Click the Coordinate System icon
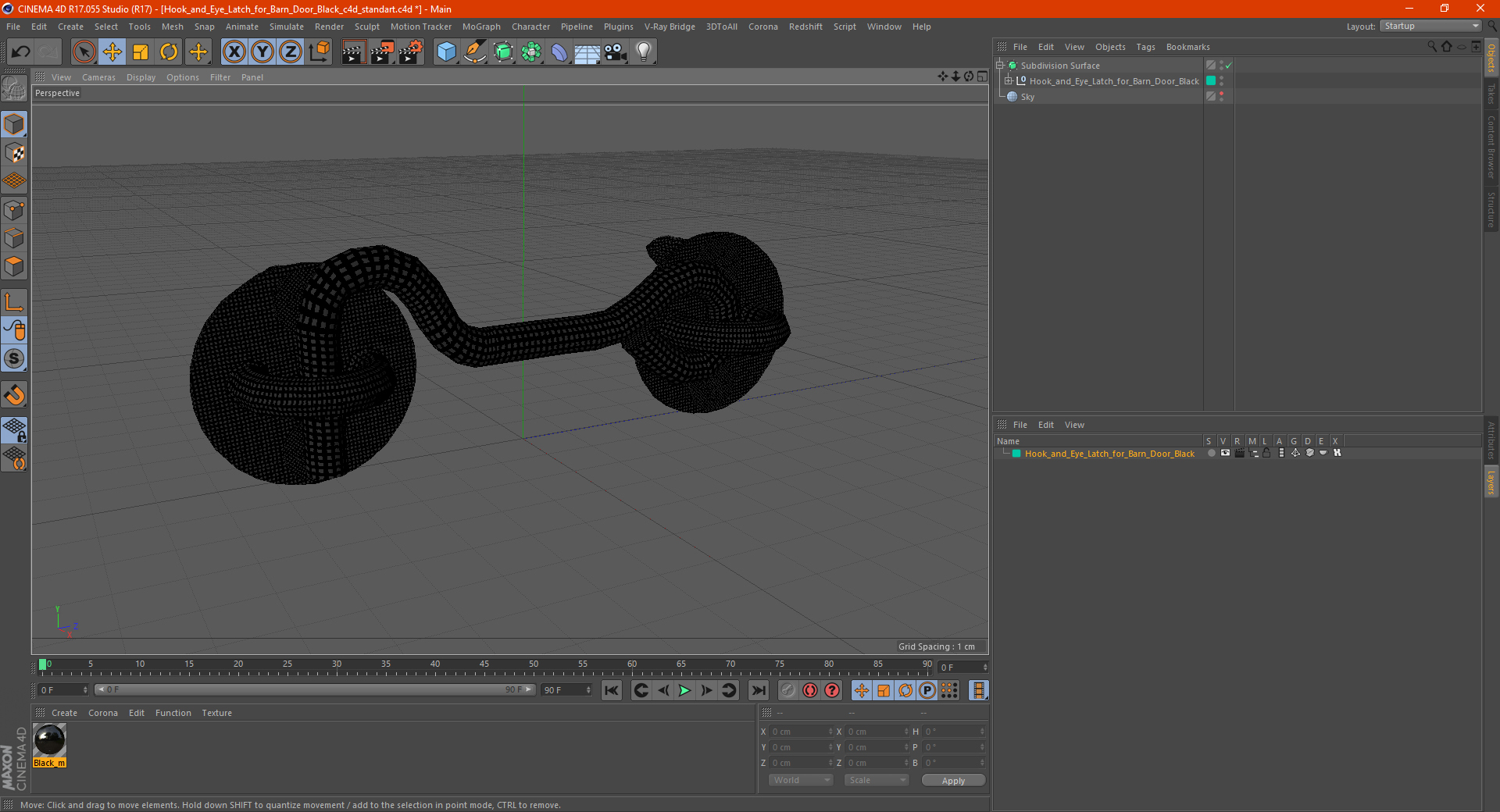1500x812 pixels. [319, 52]
